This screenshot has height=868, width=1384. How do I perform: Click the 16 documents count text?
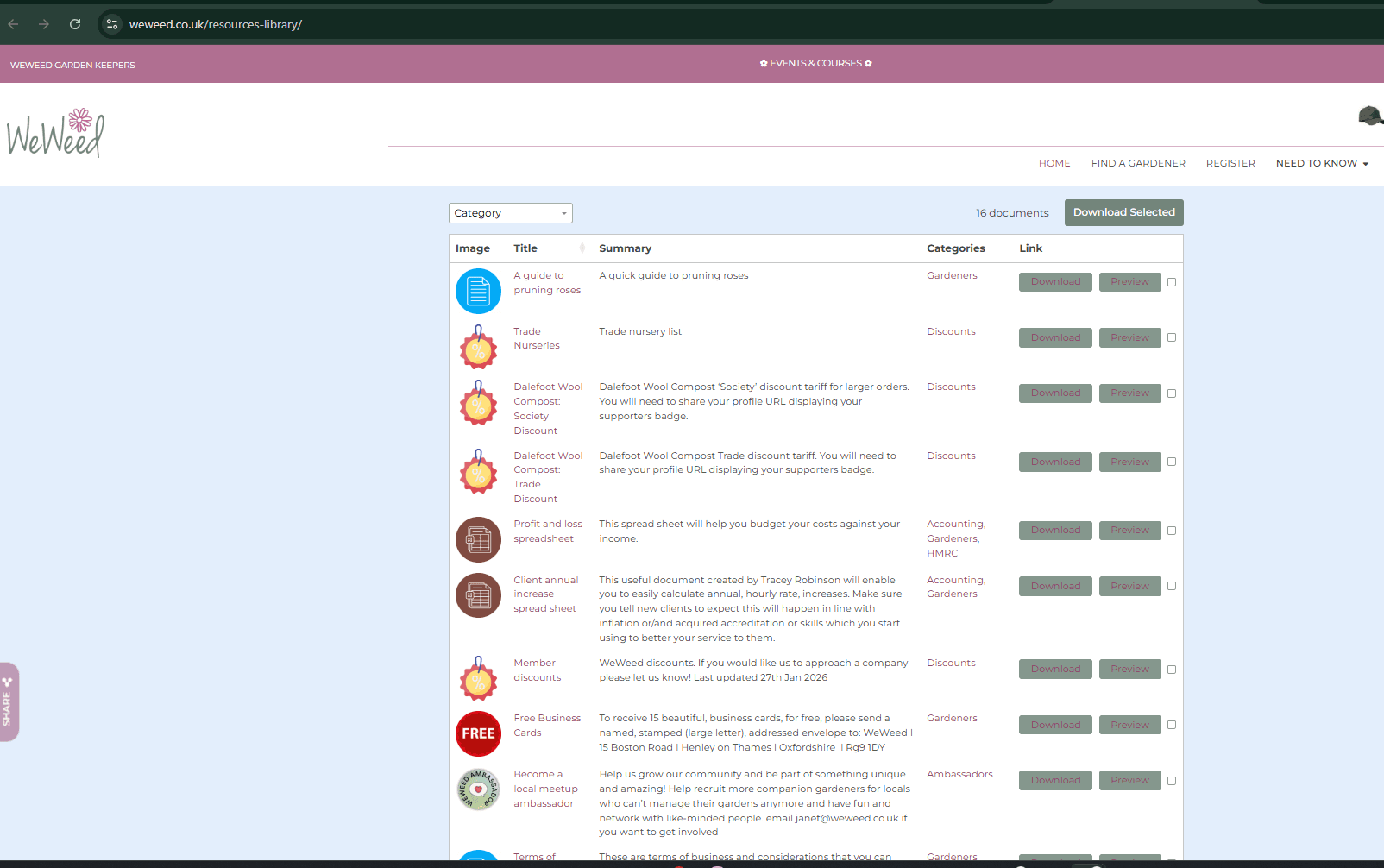click(x=1012, y=213)
